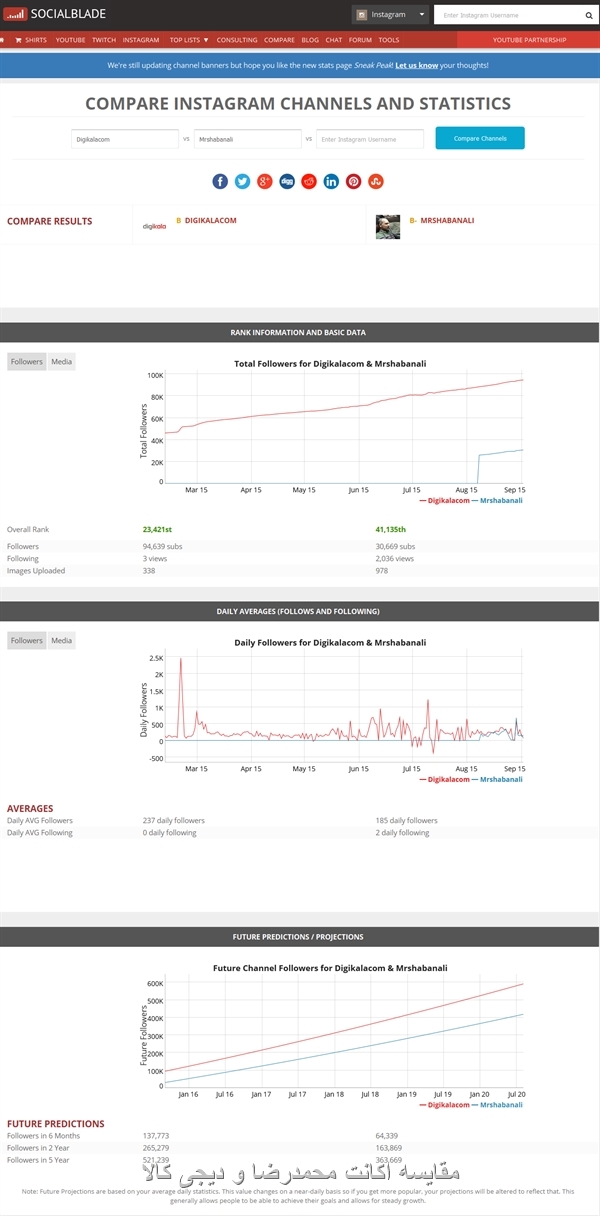Click the first username field 'Digikalacom'

tap(125, 139)
